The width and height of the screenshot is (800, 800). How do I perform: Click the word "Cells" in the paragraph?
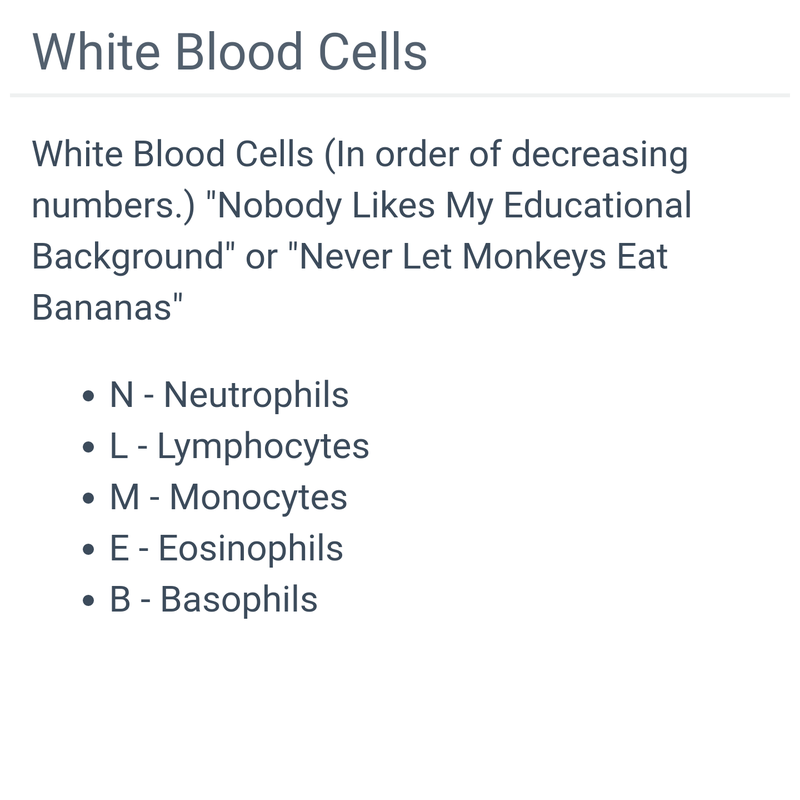tap(260, 155)
